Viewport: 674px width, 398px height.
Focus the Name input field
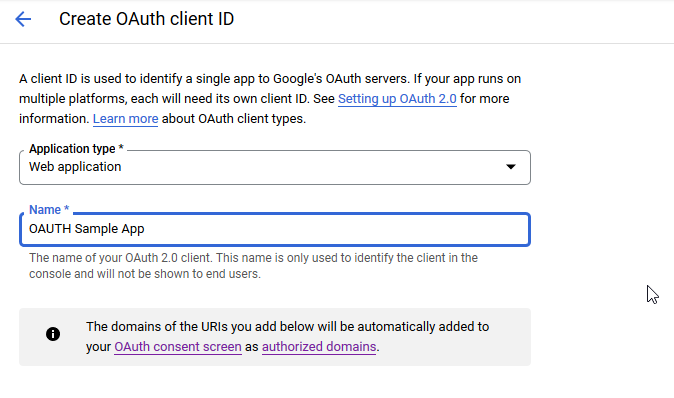pyautogui.click(x=275, y=229)
